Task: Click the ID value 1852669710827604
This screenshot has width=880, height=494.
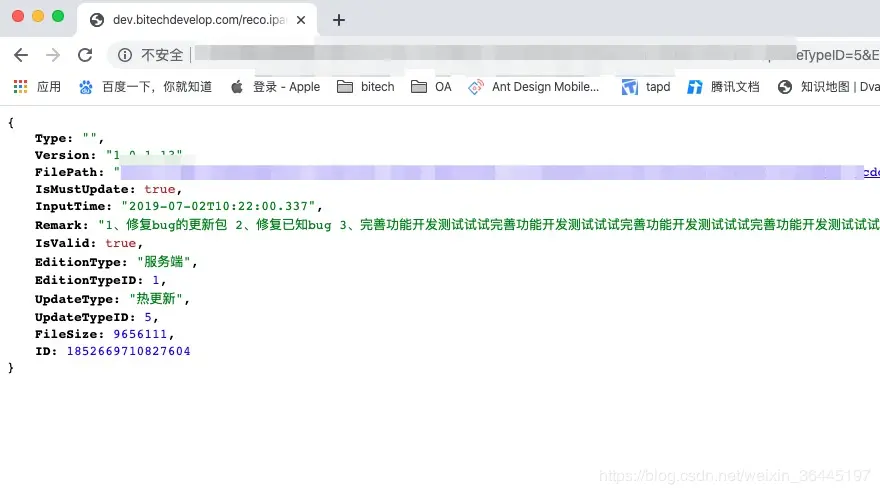Action: coord(129,351)
